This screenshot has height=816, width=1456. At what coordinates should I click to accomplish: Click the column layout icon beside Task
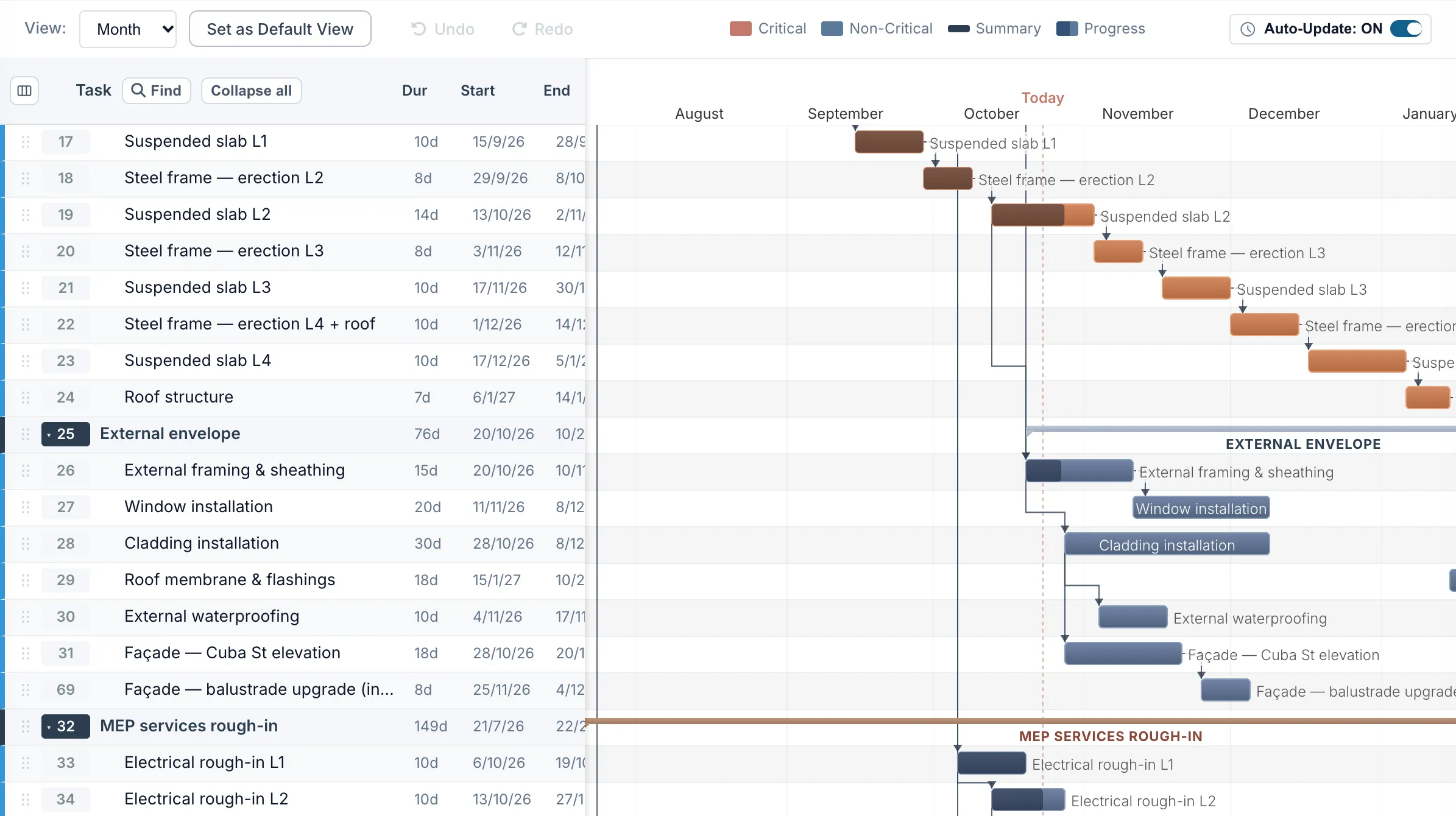click(24, 91)
